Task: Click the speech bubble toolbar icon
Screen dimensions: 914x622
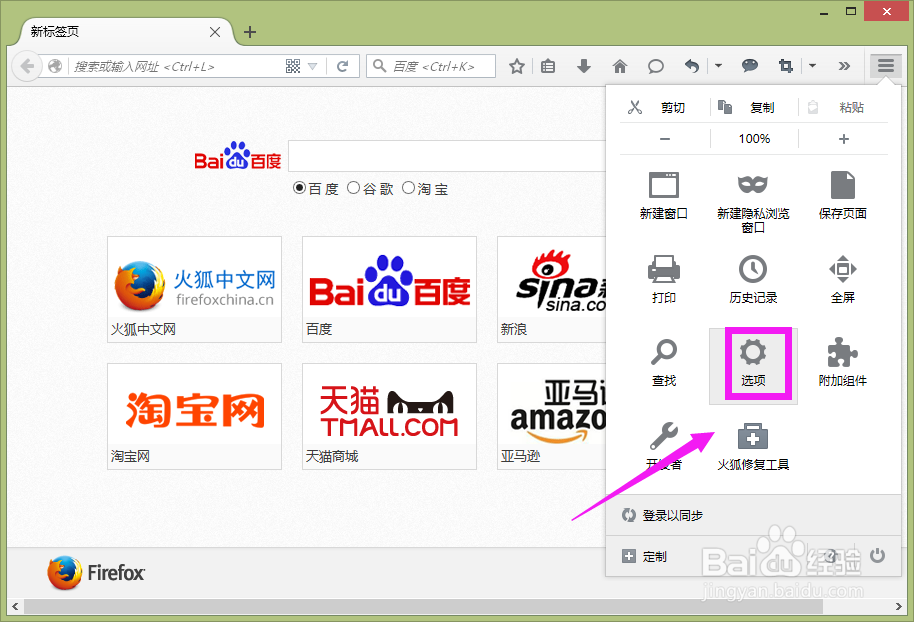Action: click(x=656, y=66)
